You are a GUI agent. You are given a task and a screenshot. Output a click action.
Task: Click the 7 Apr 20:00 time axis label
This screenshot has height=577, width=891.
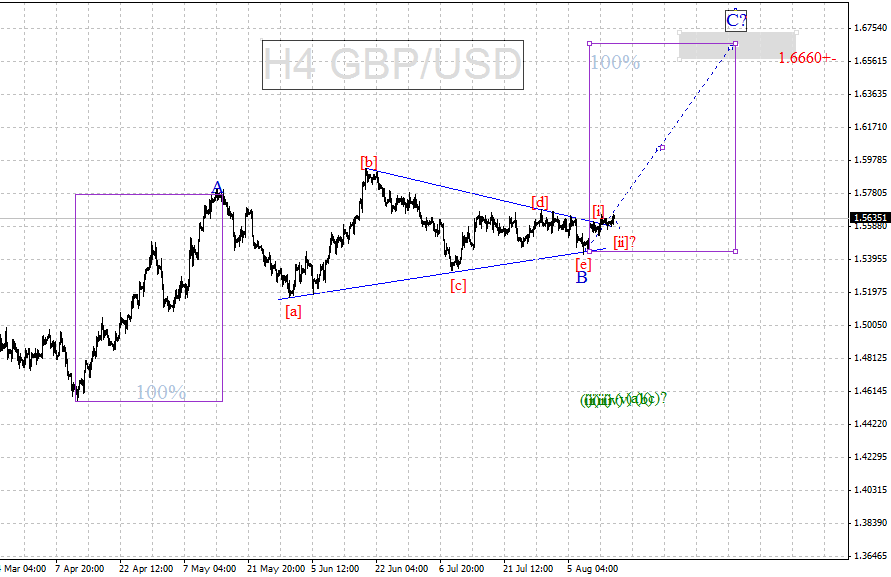pos(80,568)
